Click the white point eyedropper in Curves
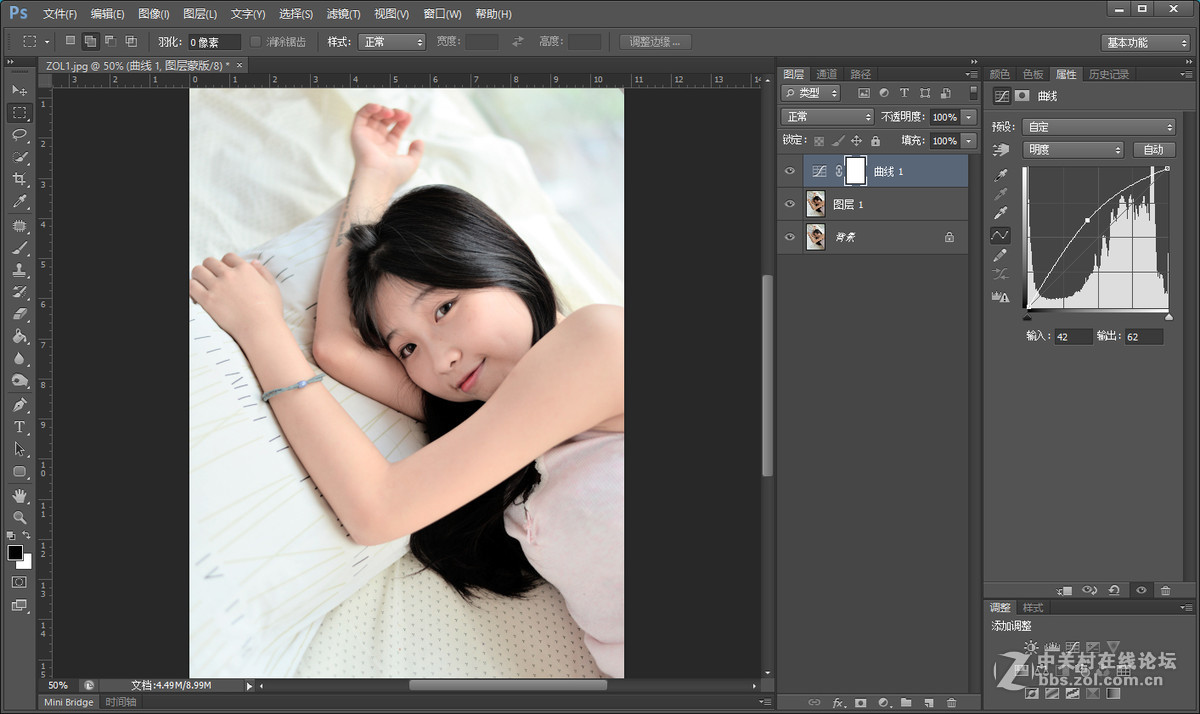 click(1000, 214)
